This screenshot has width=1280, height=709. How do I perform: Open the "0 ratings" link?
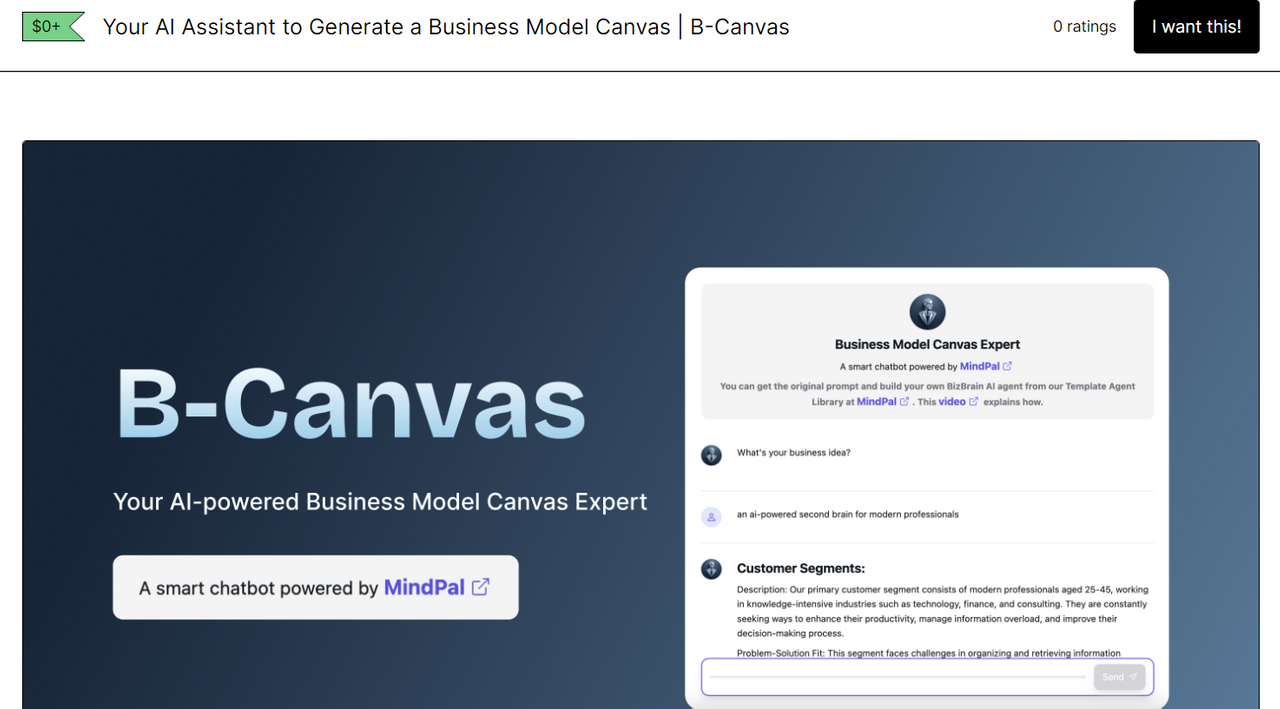click(x=1084, y=27)
